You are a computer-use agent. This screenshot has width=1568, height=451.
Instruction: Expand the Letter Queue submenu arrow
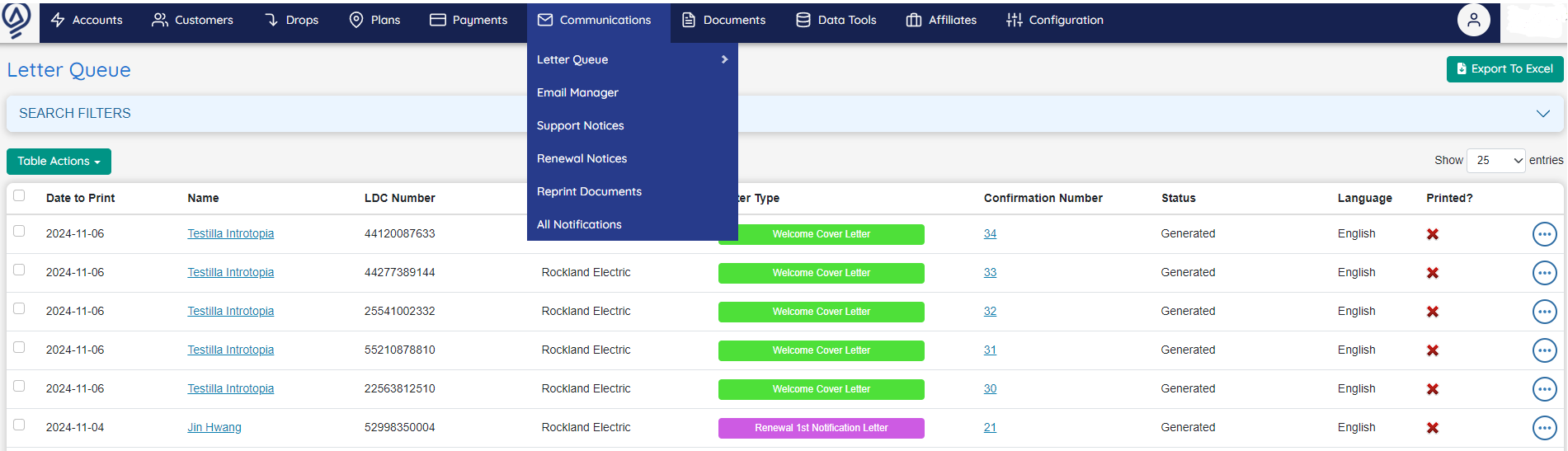click(x=724, y=59)
